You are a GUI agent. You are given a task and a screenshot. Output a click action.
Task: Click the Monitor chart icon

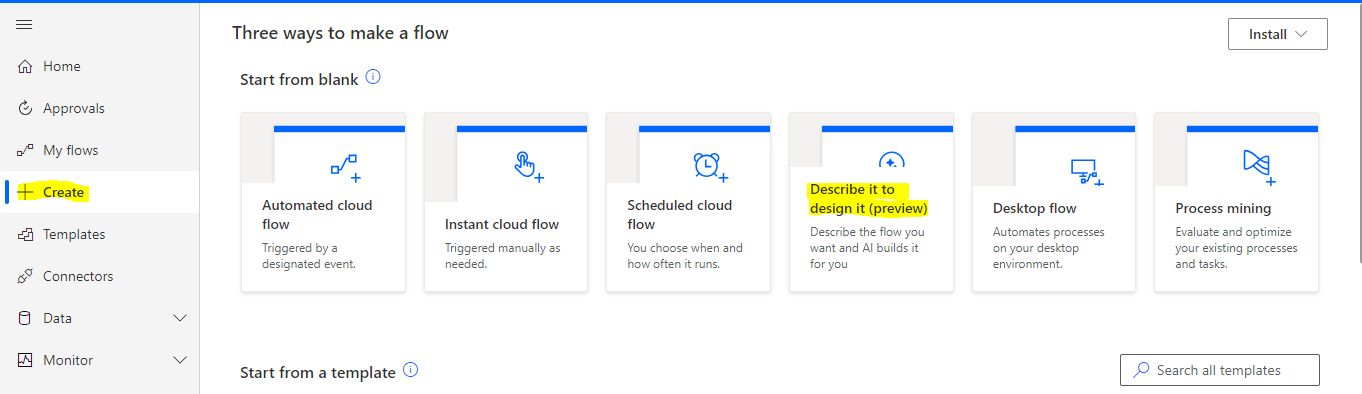tap(26, 360)
